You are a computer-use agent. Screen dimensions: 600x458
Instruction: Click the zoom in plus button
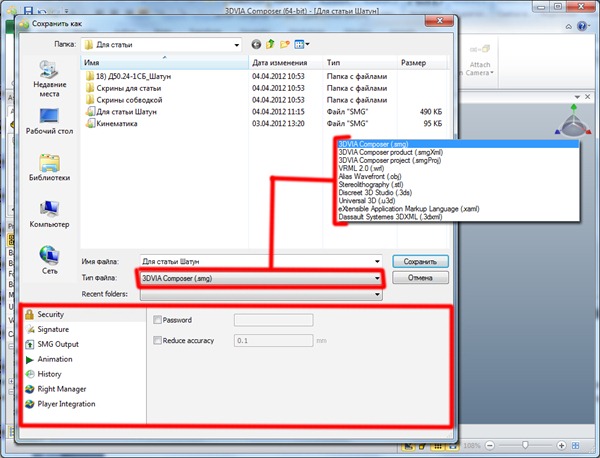[561, 445]
